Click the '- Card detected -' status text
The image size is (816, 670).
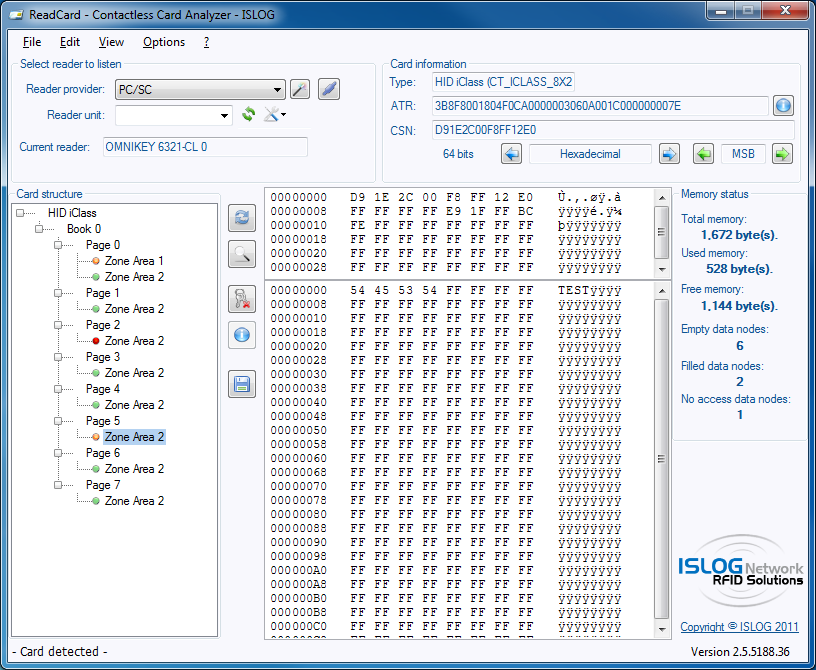(x=59, y=652)
